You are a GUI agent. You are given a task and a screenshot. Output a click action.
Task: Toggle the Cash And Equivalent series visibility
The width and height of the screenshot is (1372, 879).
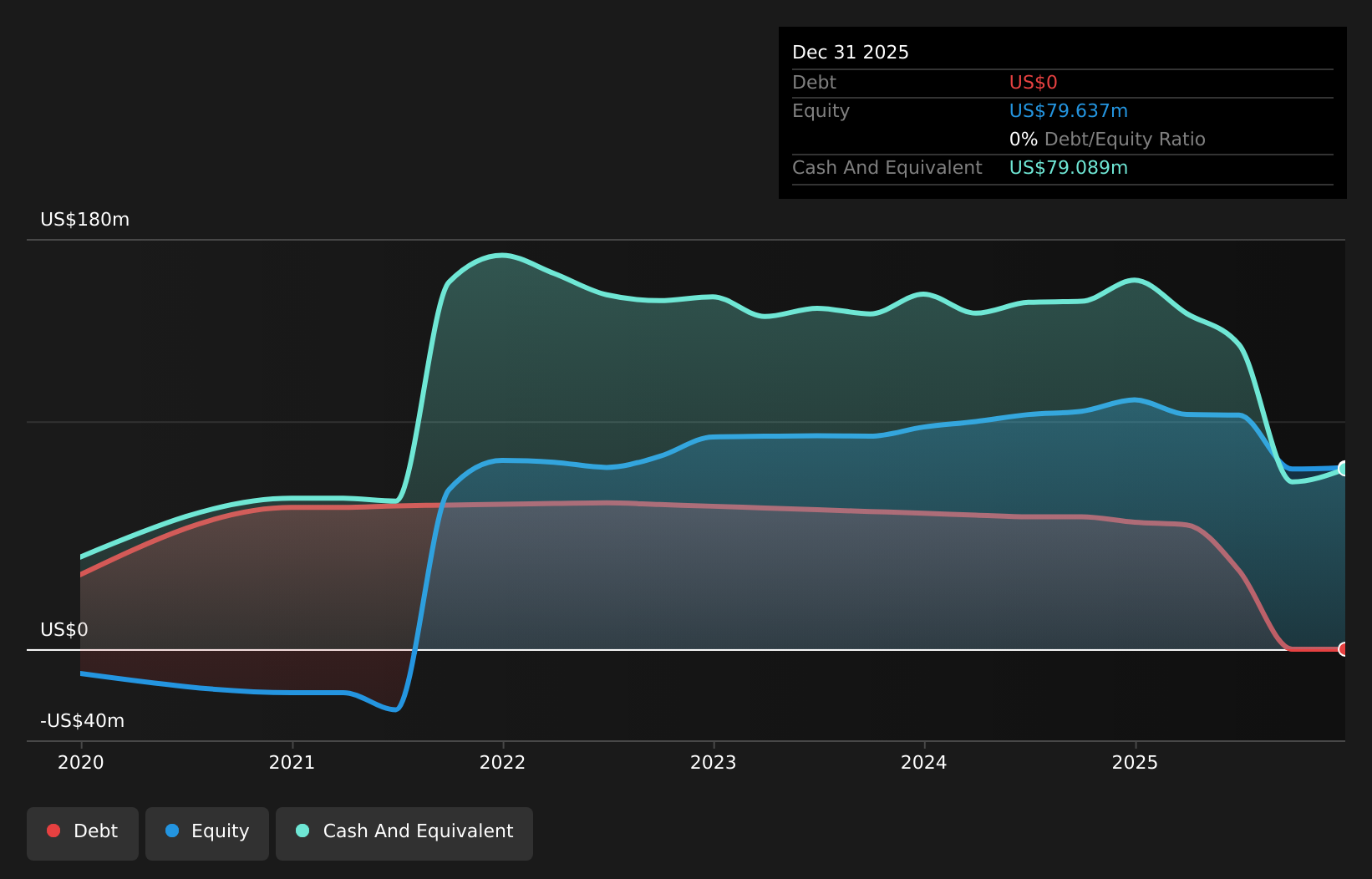[x=404, y=832]
